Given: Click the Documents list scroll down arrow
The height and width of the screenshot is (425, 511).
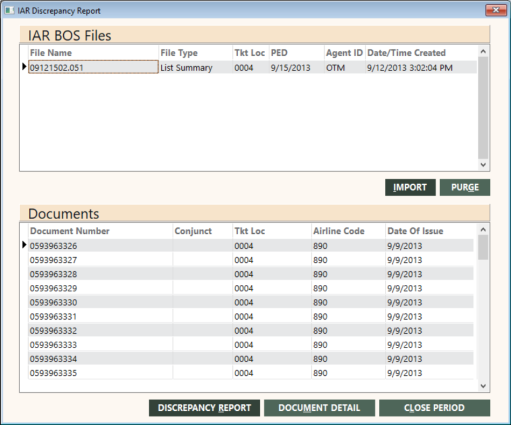Looking at the screenshot, I should [x=483, y=386].
